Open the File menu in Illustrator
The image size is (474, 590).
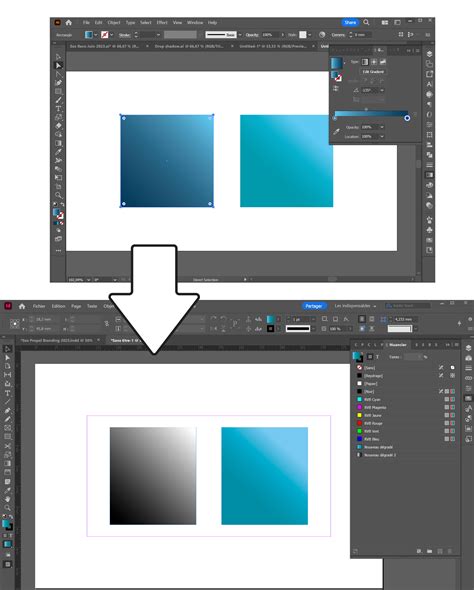[x=86, y=23]
